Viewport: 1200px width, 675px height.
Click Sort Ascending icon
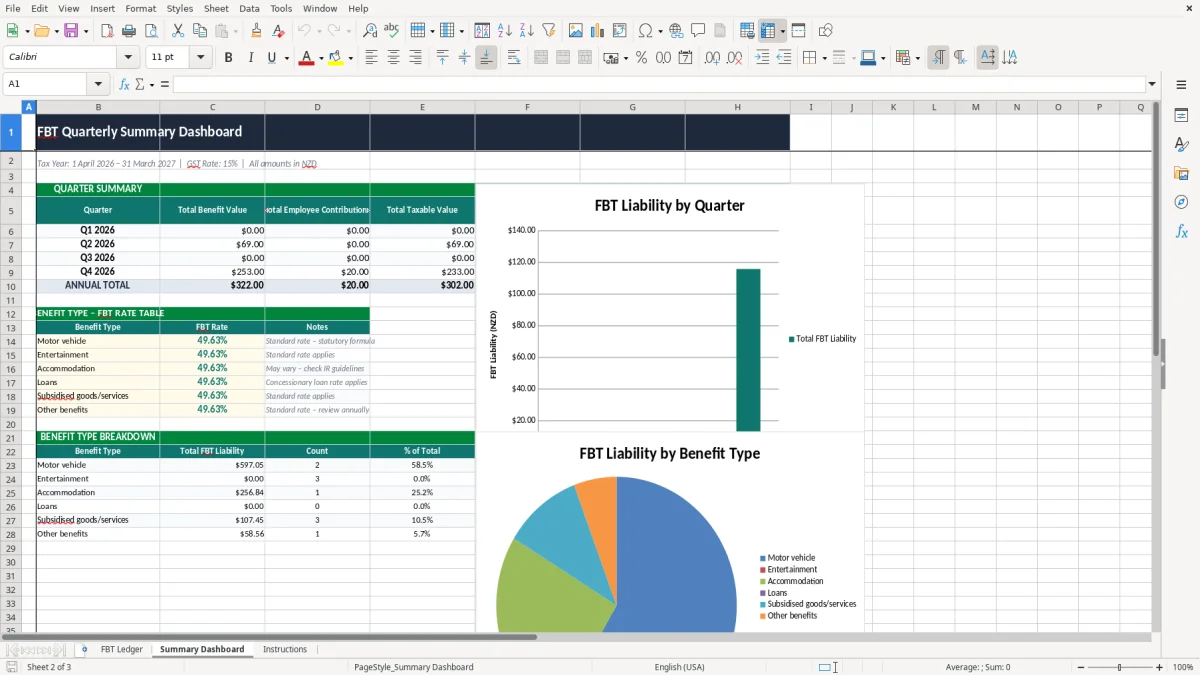click(505, 31)
